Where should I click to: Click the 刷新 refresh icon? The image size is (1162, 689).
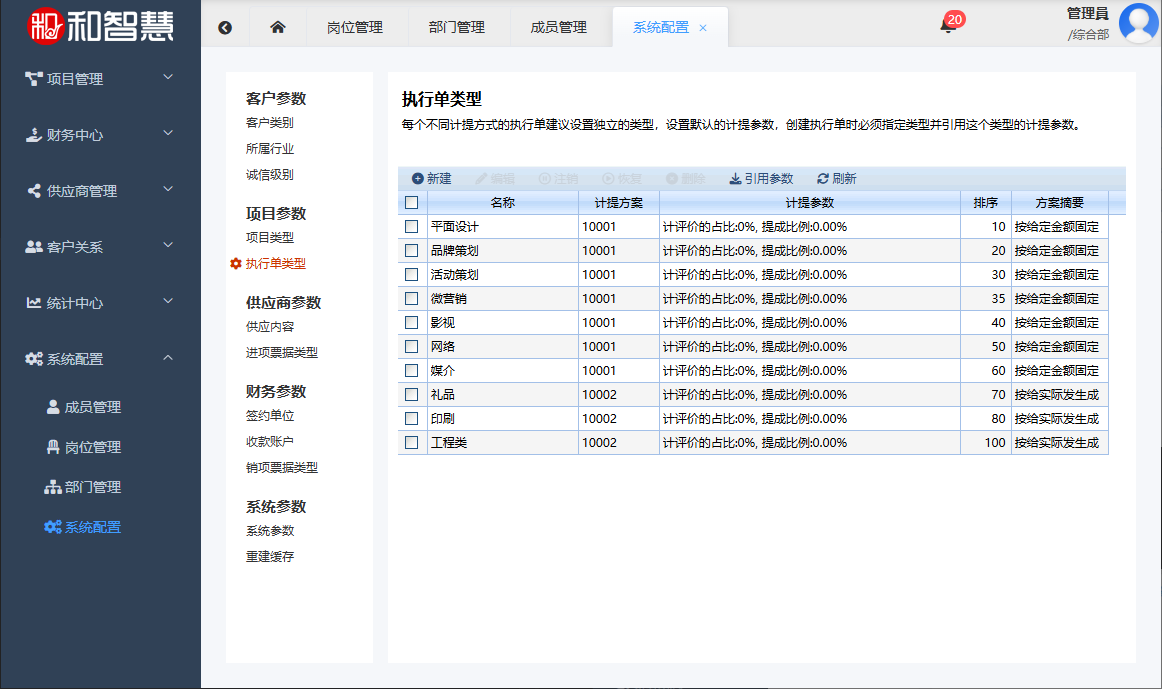(823, 179)
